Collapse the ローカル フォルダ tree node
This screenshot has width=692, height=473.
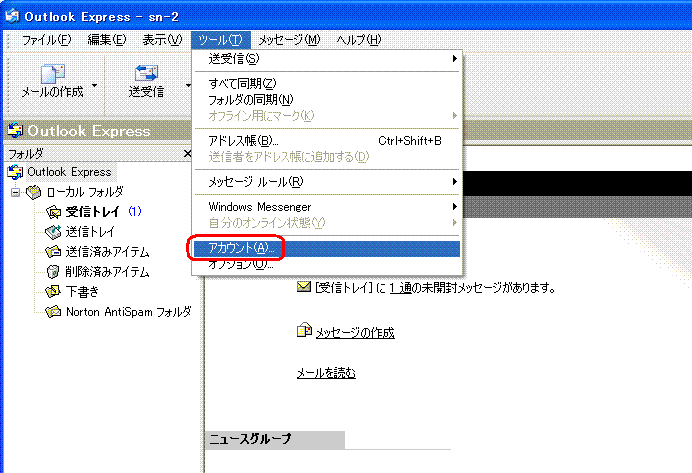tap(15, 192)
